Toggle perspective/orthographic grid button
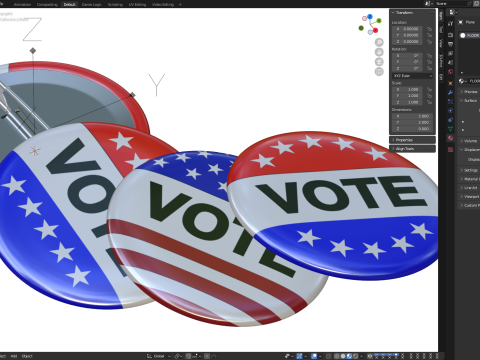 coord(379,71)
